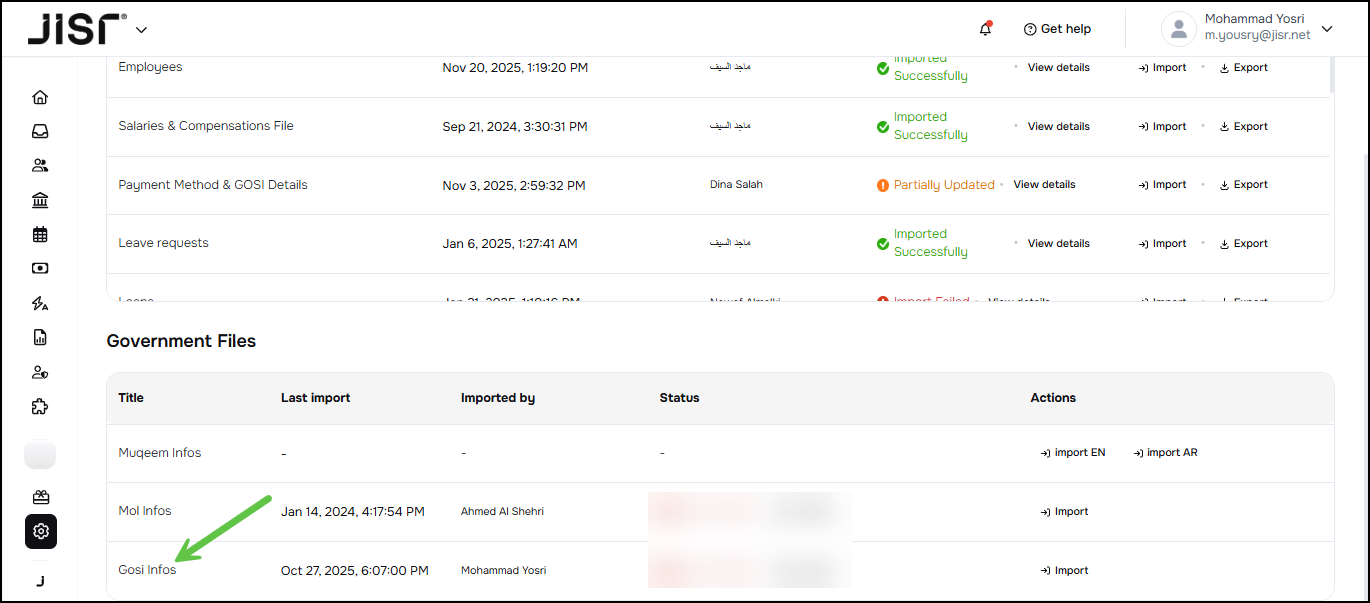This screenshot has width=1370, height=603.
Task: Click import EN for Muqeem Infos
Action: 1073,453
